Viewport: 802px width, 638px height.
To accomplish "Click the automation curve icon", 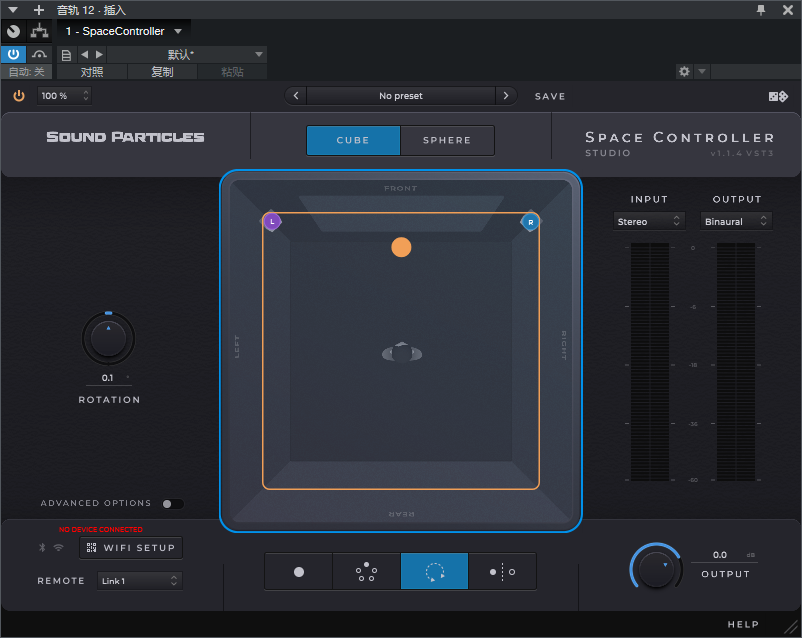I will pyautogui.click(x=39, y=54).
